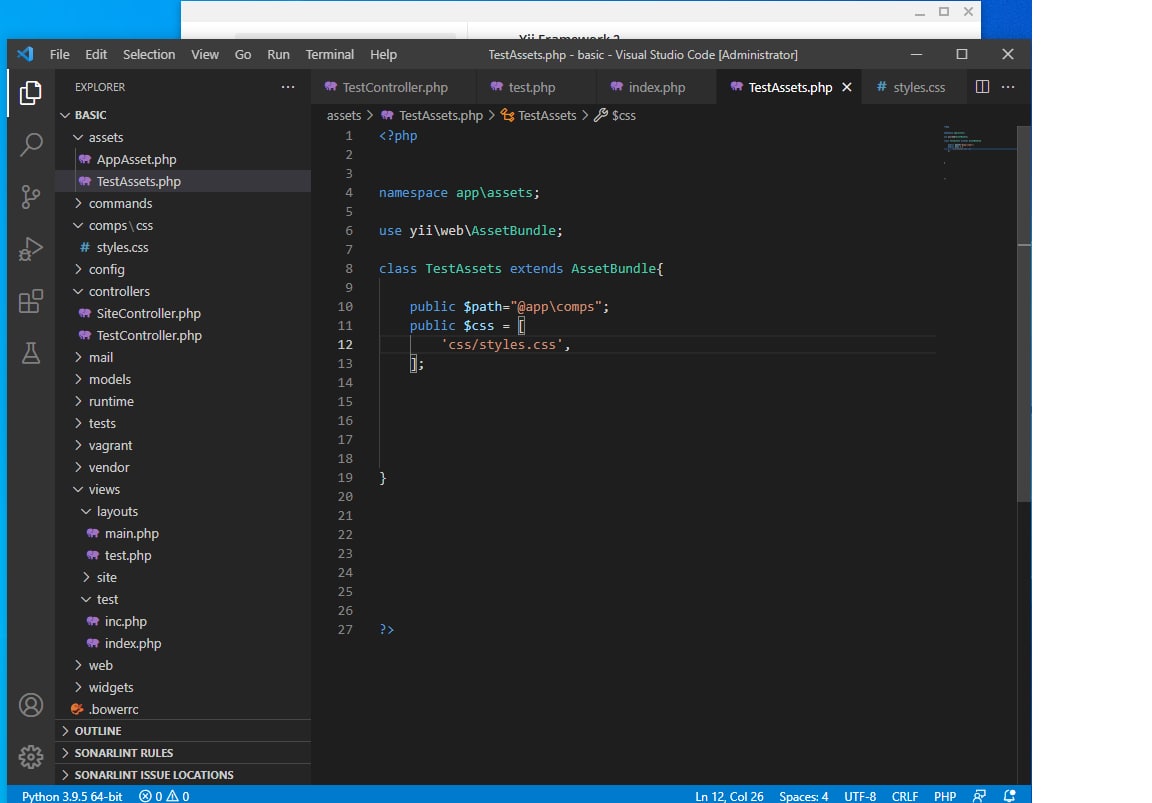
Task: Open main.php under layouts
Action: pos(183,533)
